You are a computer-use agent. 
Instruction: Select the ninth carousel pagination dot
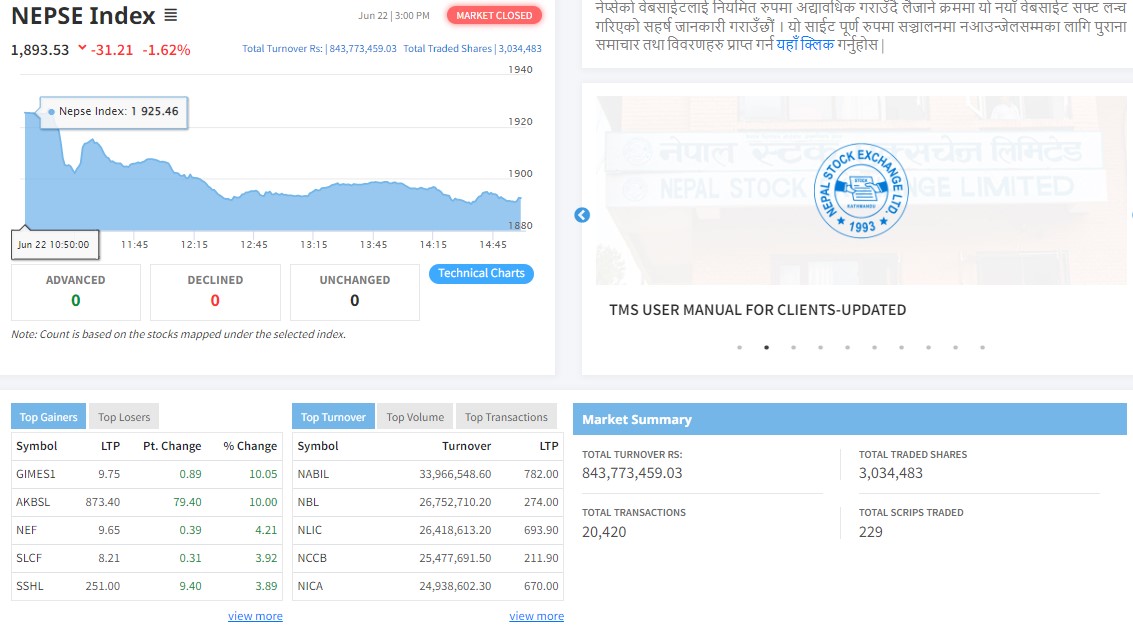pyautogui.click(x=955, y=348)
